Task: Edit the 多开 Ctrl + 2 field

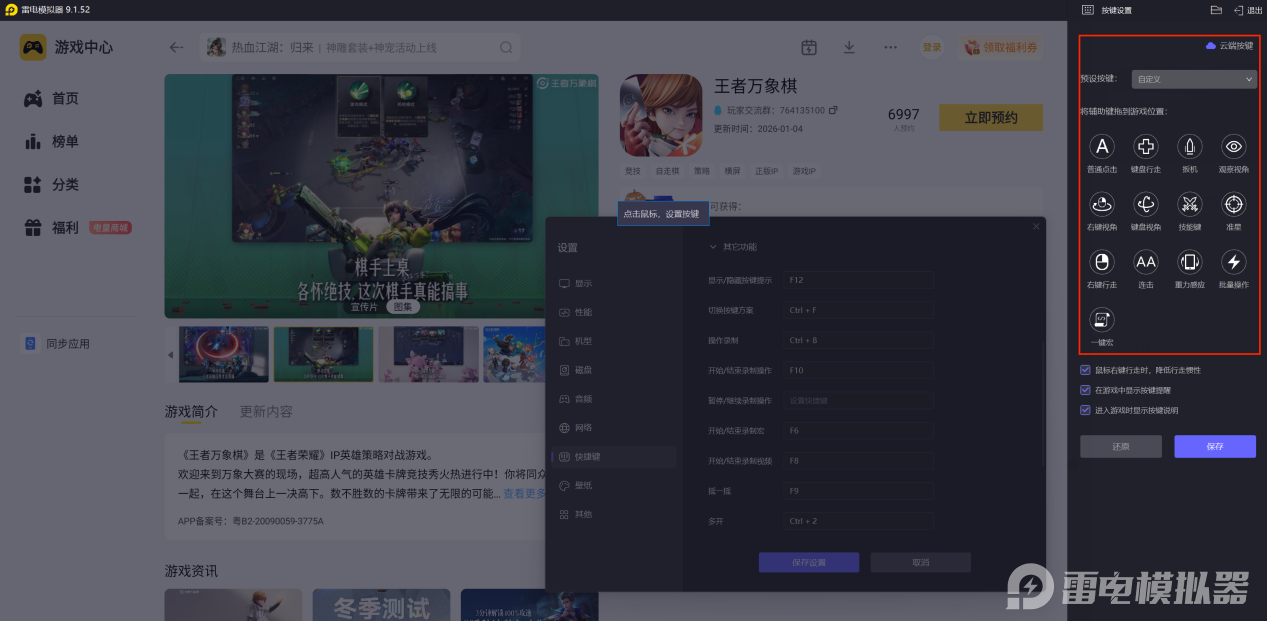Action: 858,521
